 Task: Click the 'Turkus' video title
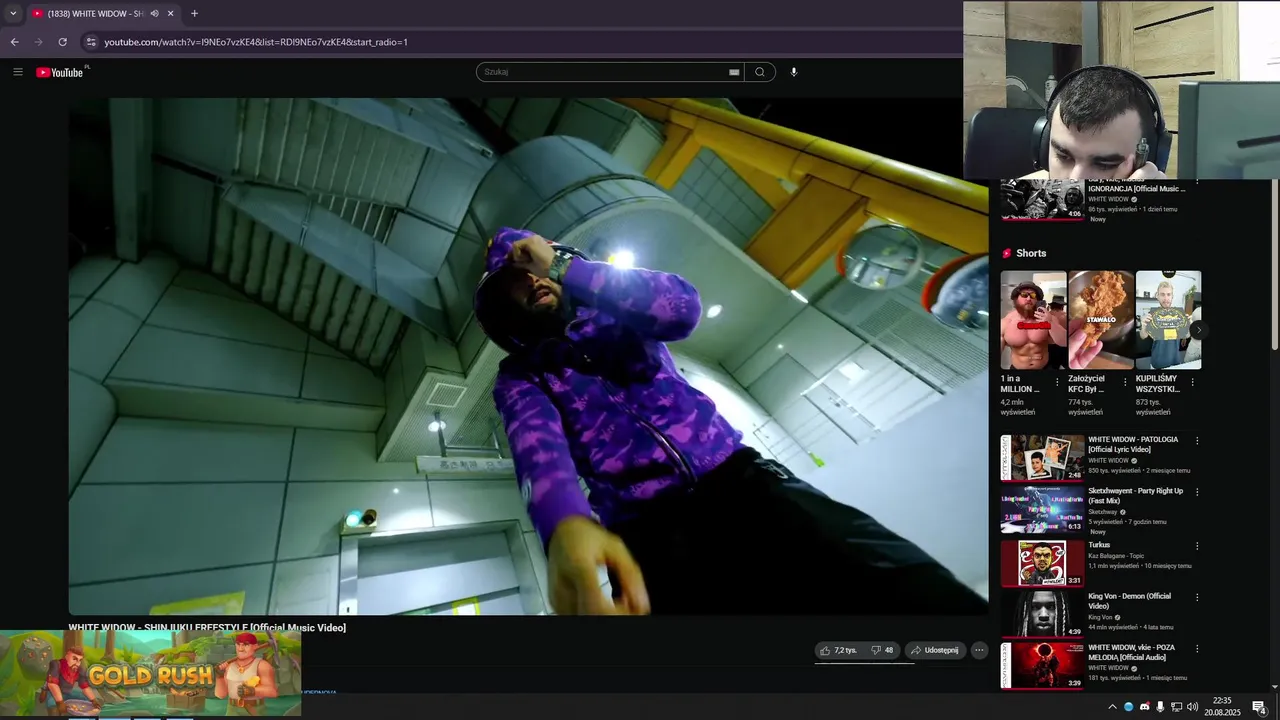(1099, 545)
